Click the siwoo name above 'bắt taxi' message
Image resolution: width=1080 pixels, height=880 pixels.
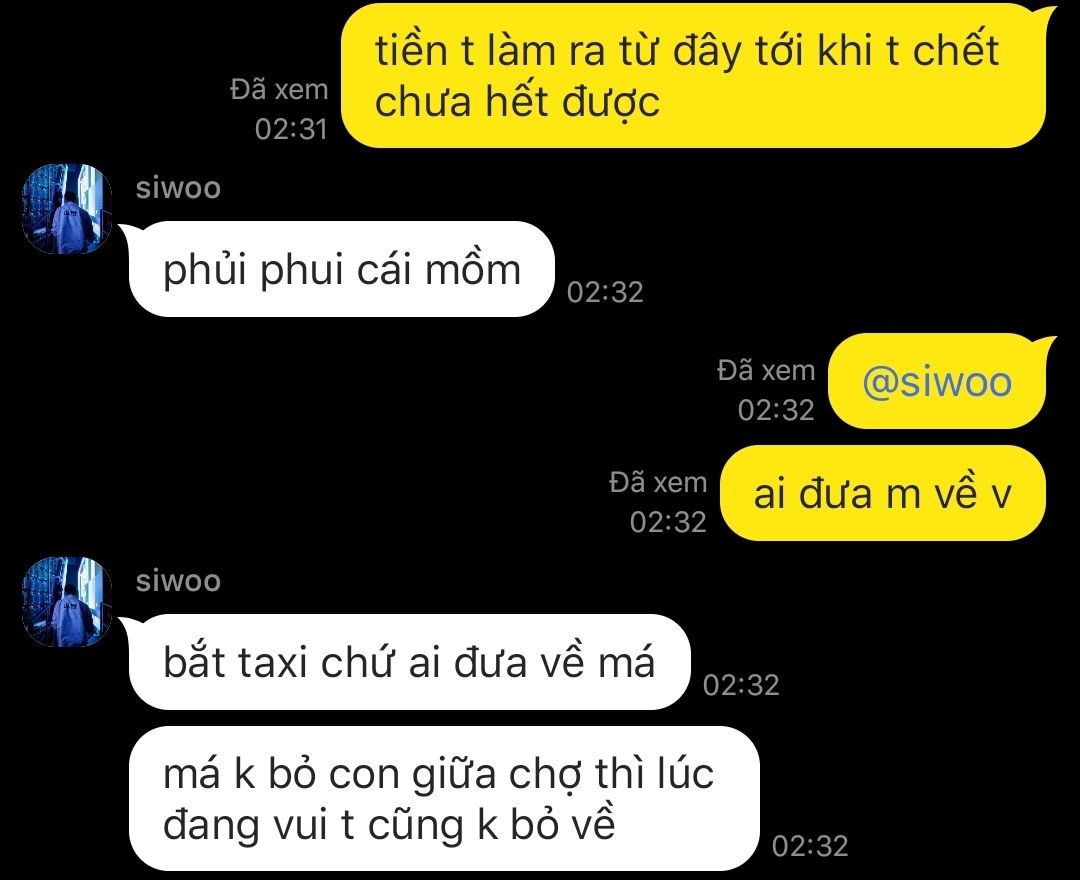click(178, 580)
